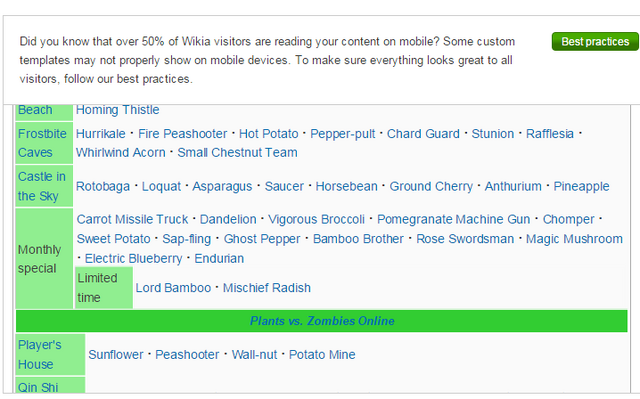640x399 pixels.
Task: Open the Potato Mine link
Action: point(322,355)
